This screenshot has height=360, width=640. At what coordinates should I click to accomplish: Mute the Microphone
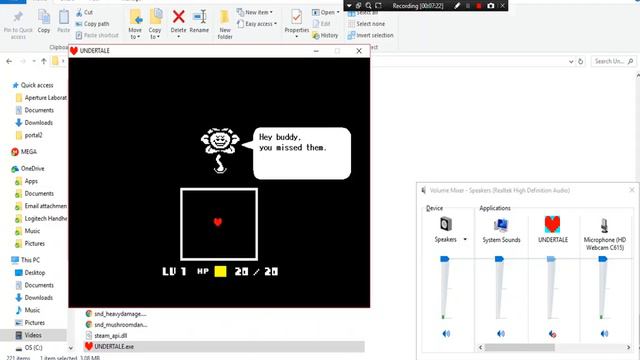click(x=604, y=334)
